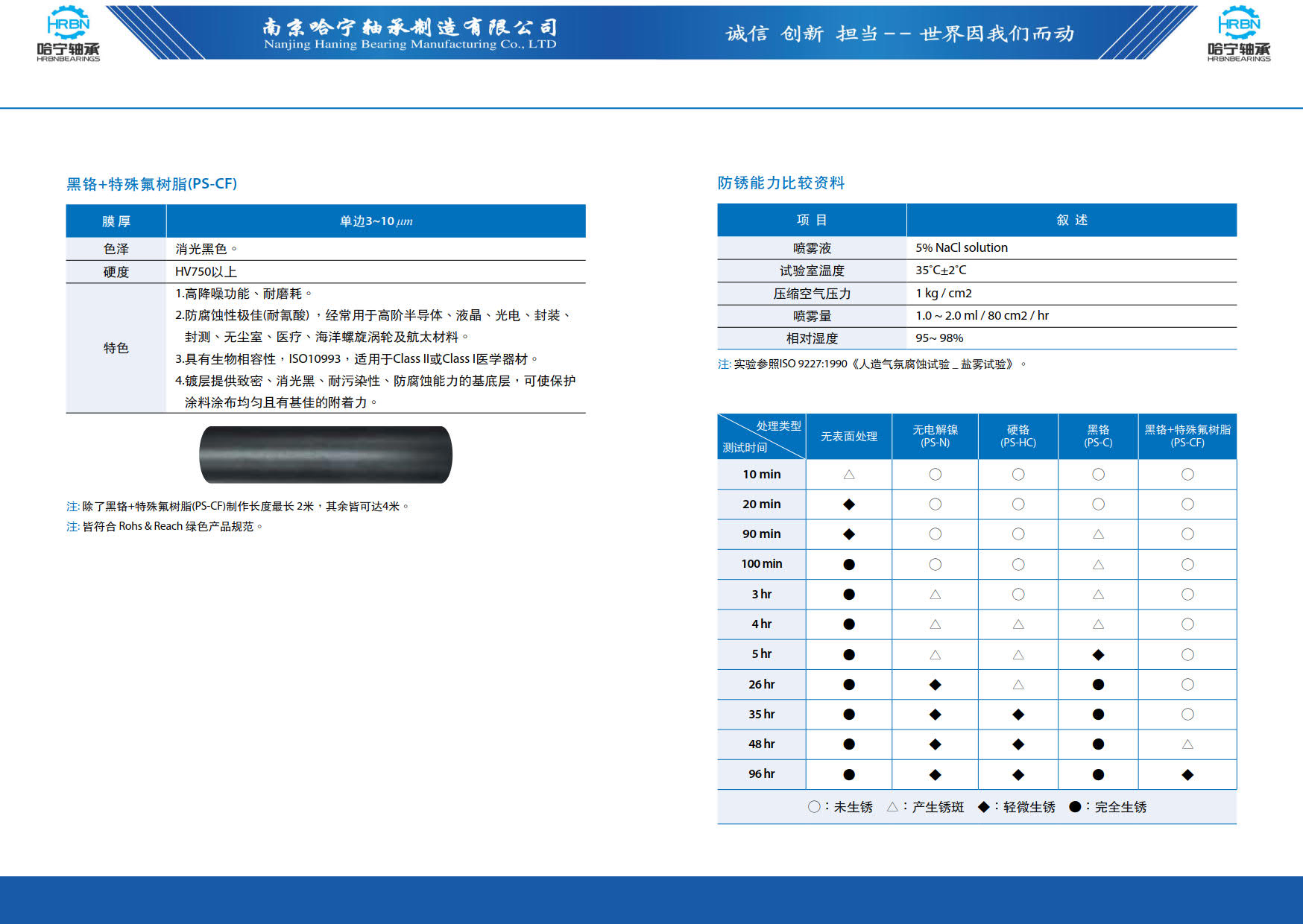Click the filled circle legend symbol for 完全生锈
This screenshot has height=924, width=1303.
coord(1075,806)
